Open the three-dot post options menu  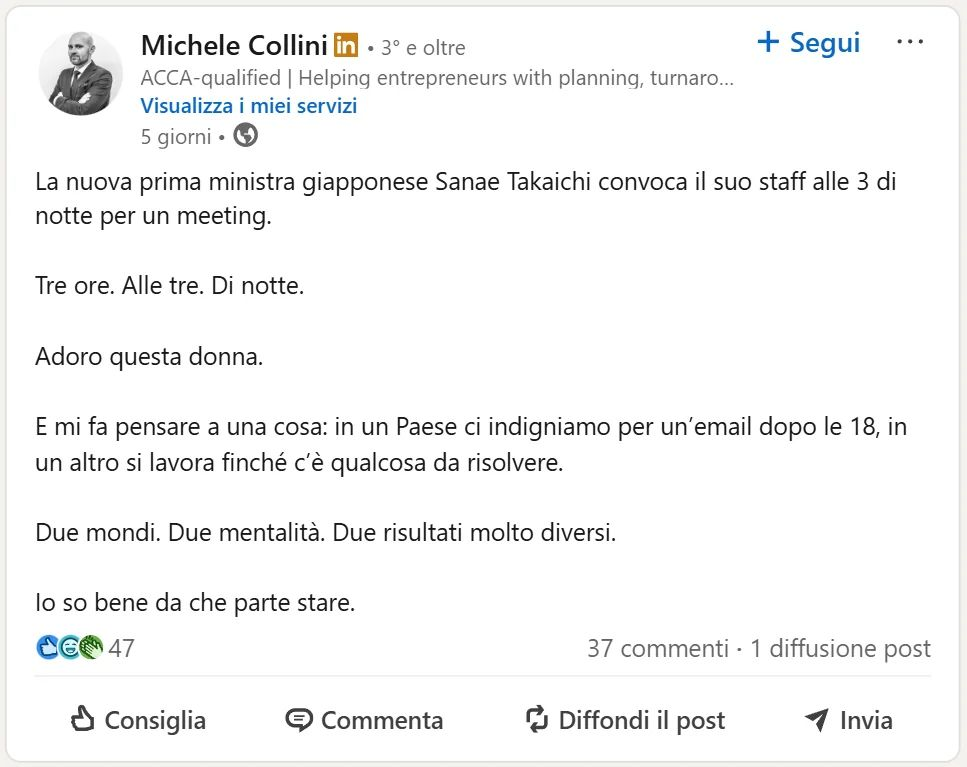[x=910, y=42]
